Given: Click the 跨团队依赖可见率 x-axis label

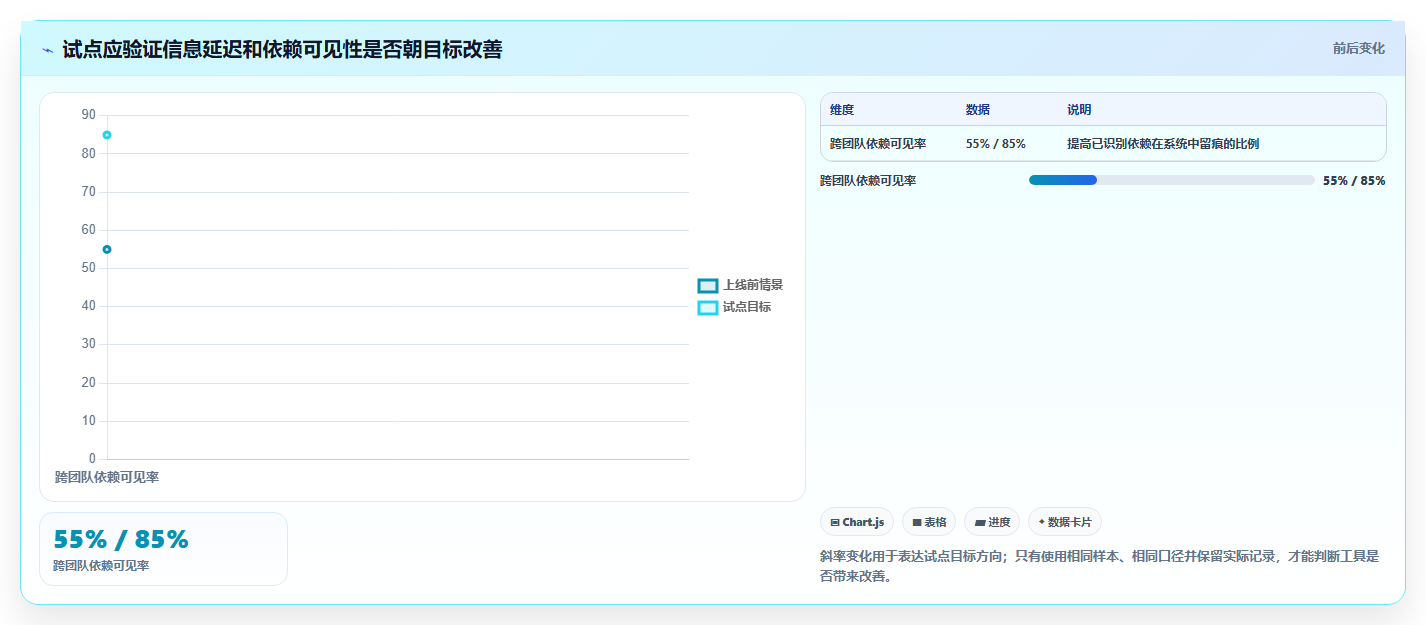Looking at the screenshot, I should 107,478.
